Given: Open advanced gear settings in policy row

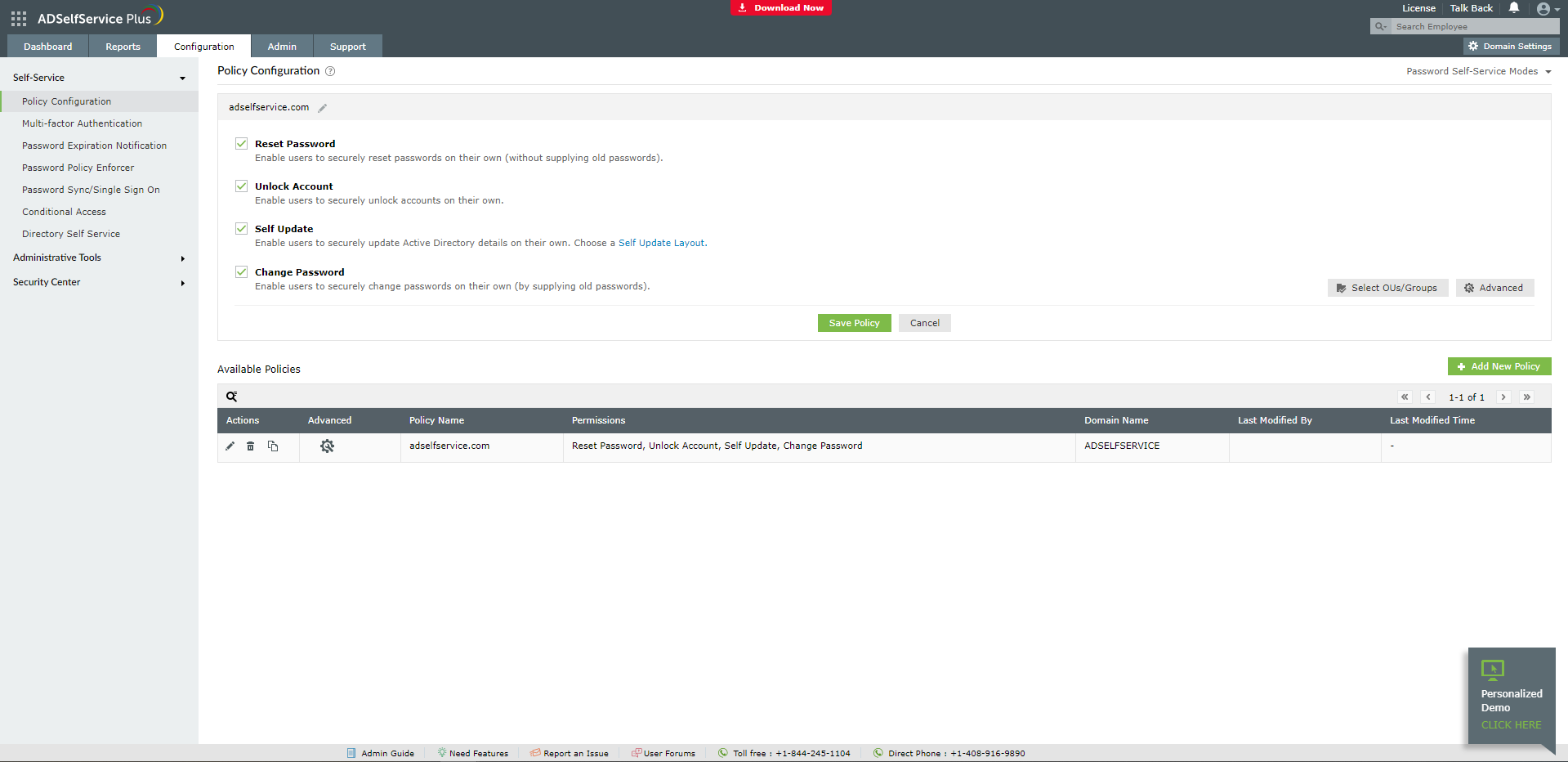Looking at the screenshot, I should point(327,446).
